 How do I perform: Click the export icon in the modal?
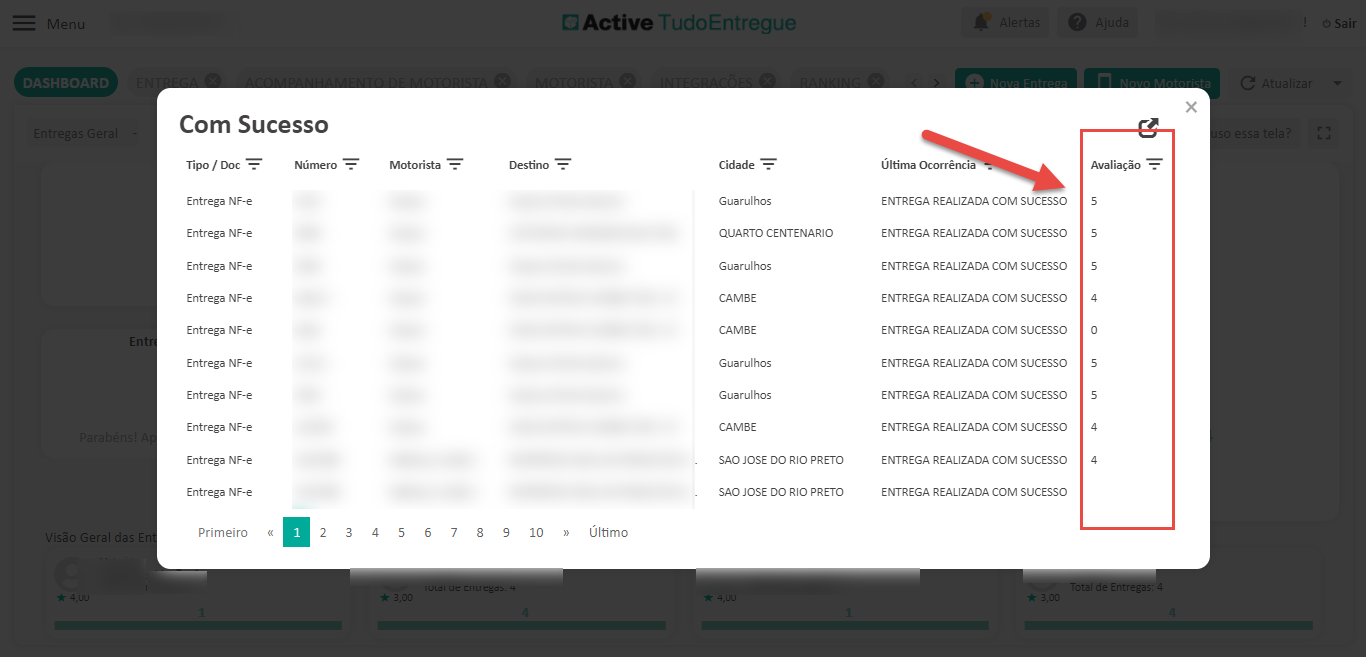(x=1148, y=127)
